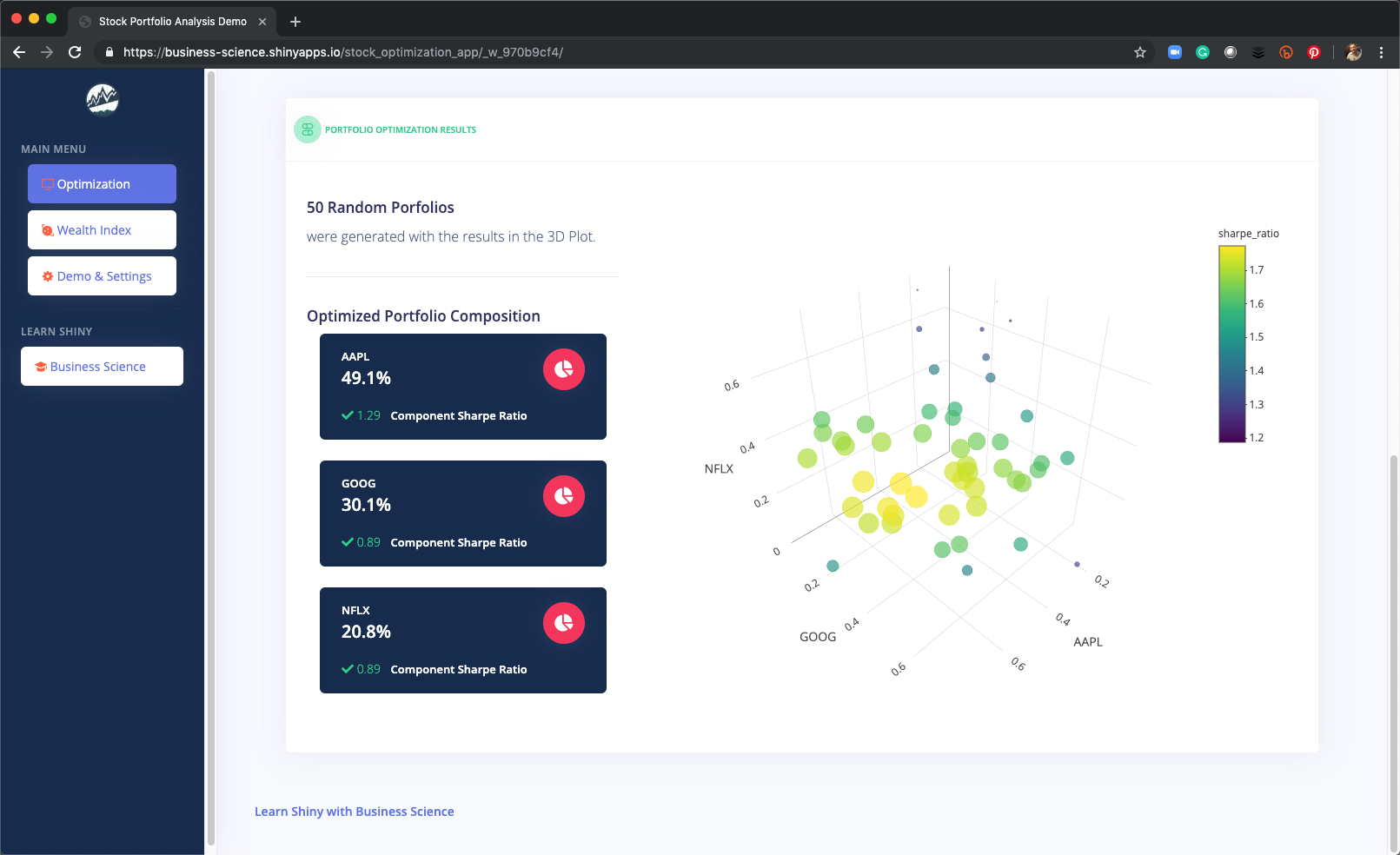The image size is (1400, 855).
Task: Click the AAPL axis label on 3D plot
Action: pos(1088,642)
